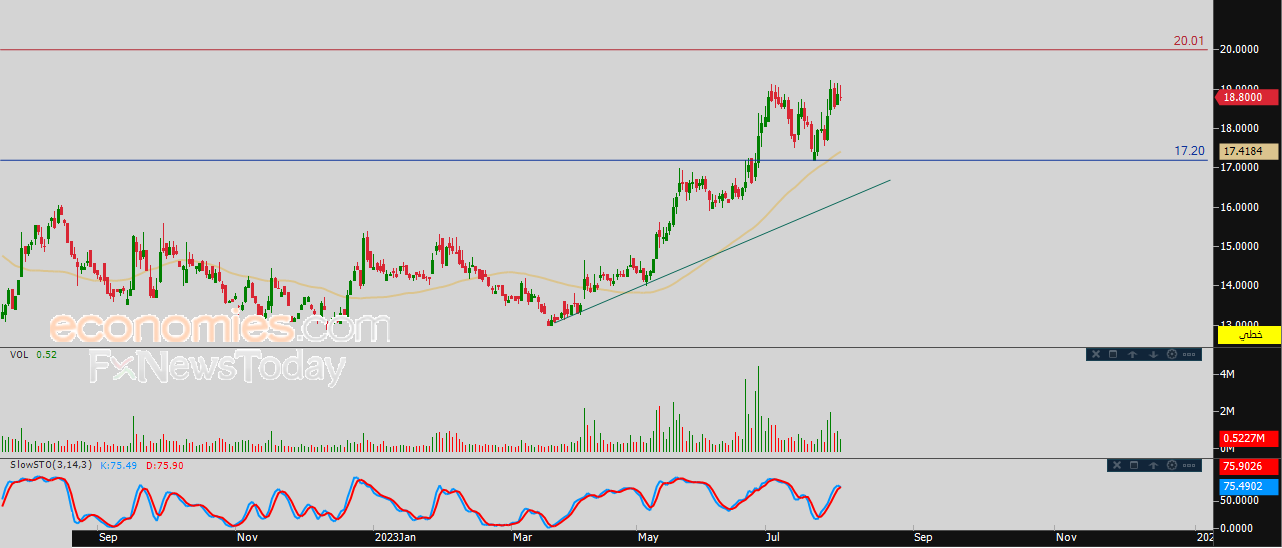Open more options for volume pane
1282x548 pixels.
click(1189, 354)
